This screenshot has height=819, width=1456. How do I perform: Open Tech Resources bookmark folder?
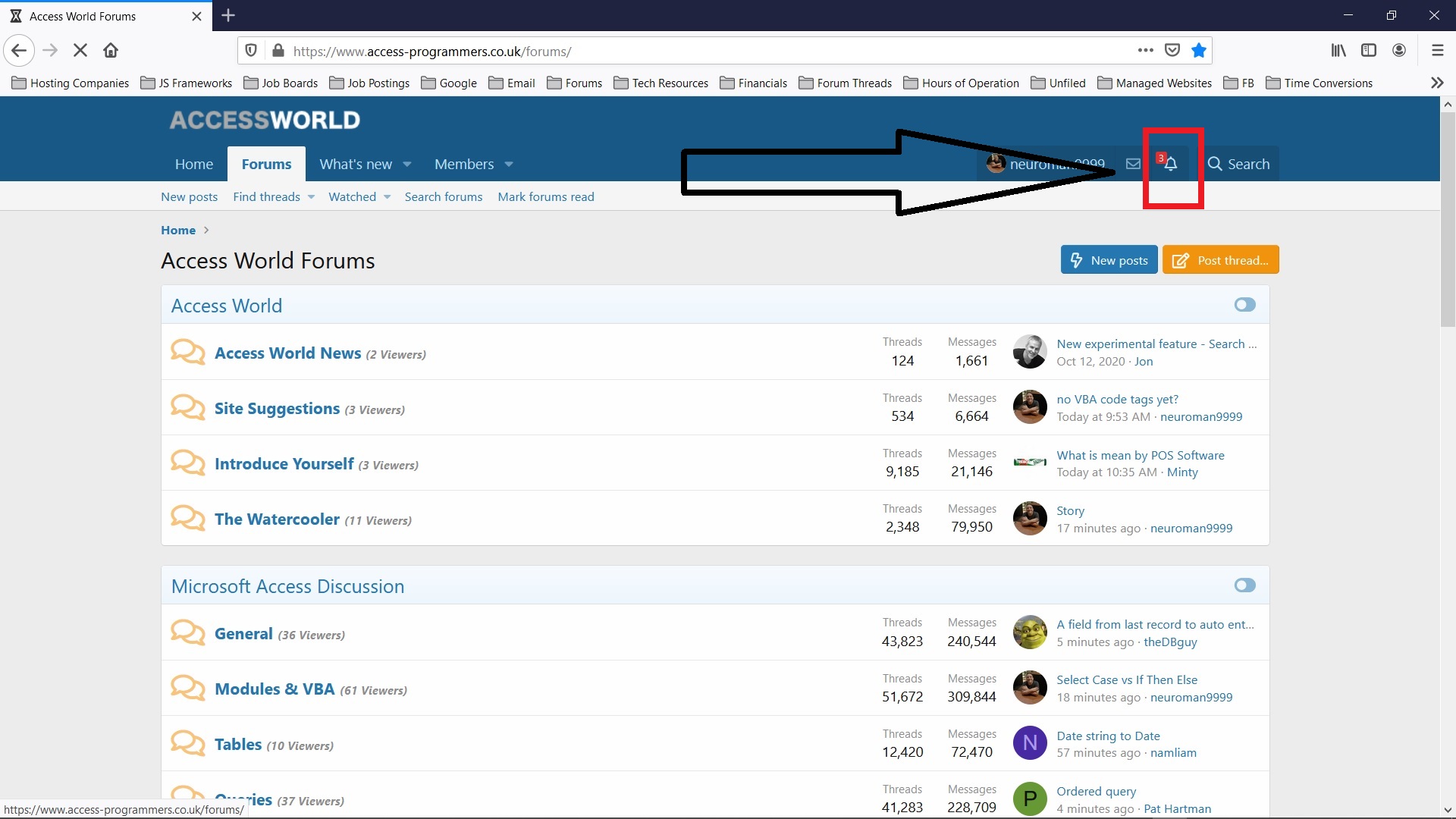[x=661, y=83]
